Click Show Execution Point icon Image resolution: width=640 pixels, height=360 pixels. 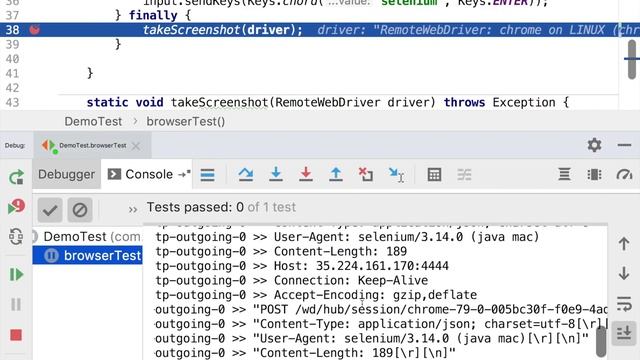click(207, 175)
